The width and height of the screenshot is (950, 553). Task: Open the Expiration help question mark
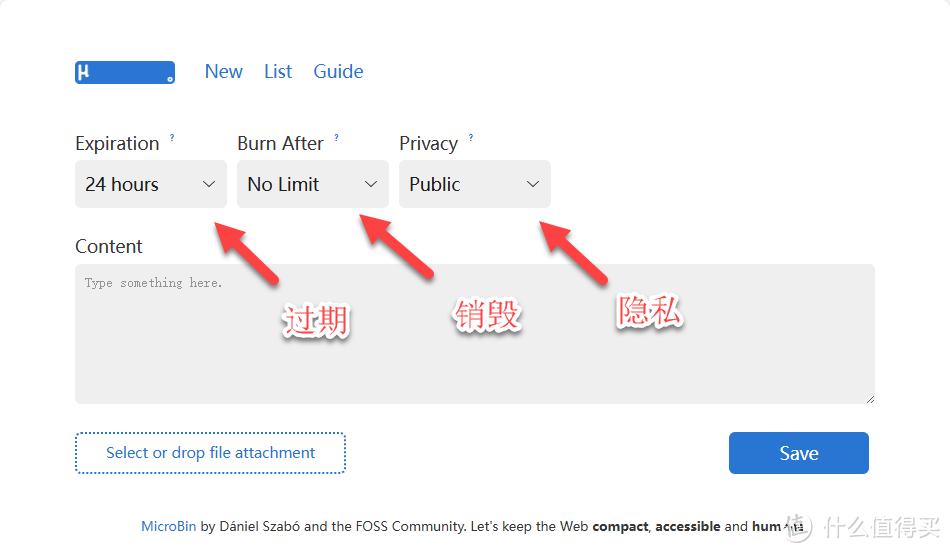point(172,137)
